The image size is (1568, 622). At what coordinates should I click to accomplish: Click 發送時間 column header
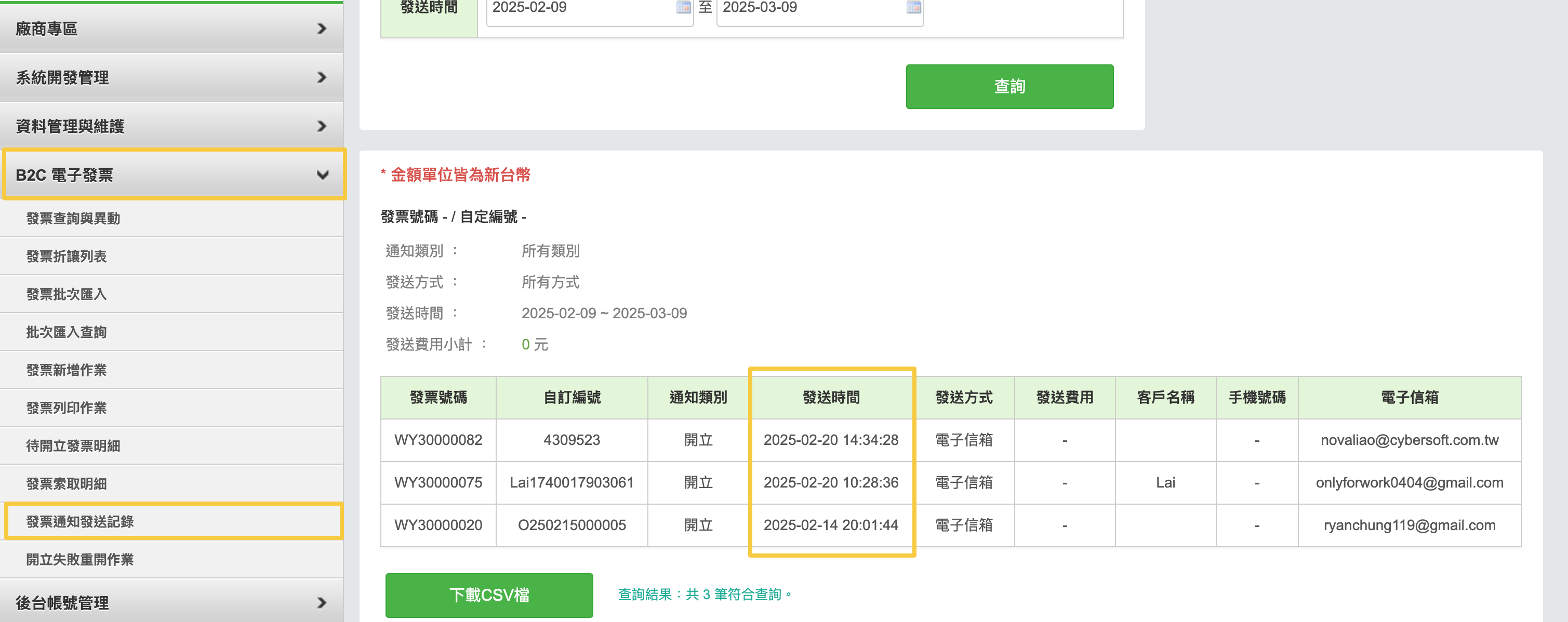pyautogui.click(x=831, y=398)
